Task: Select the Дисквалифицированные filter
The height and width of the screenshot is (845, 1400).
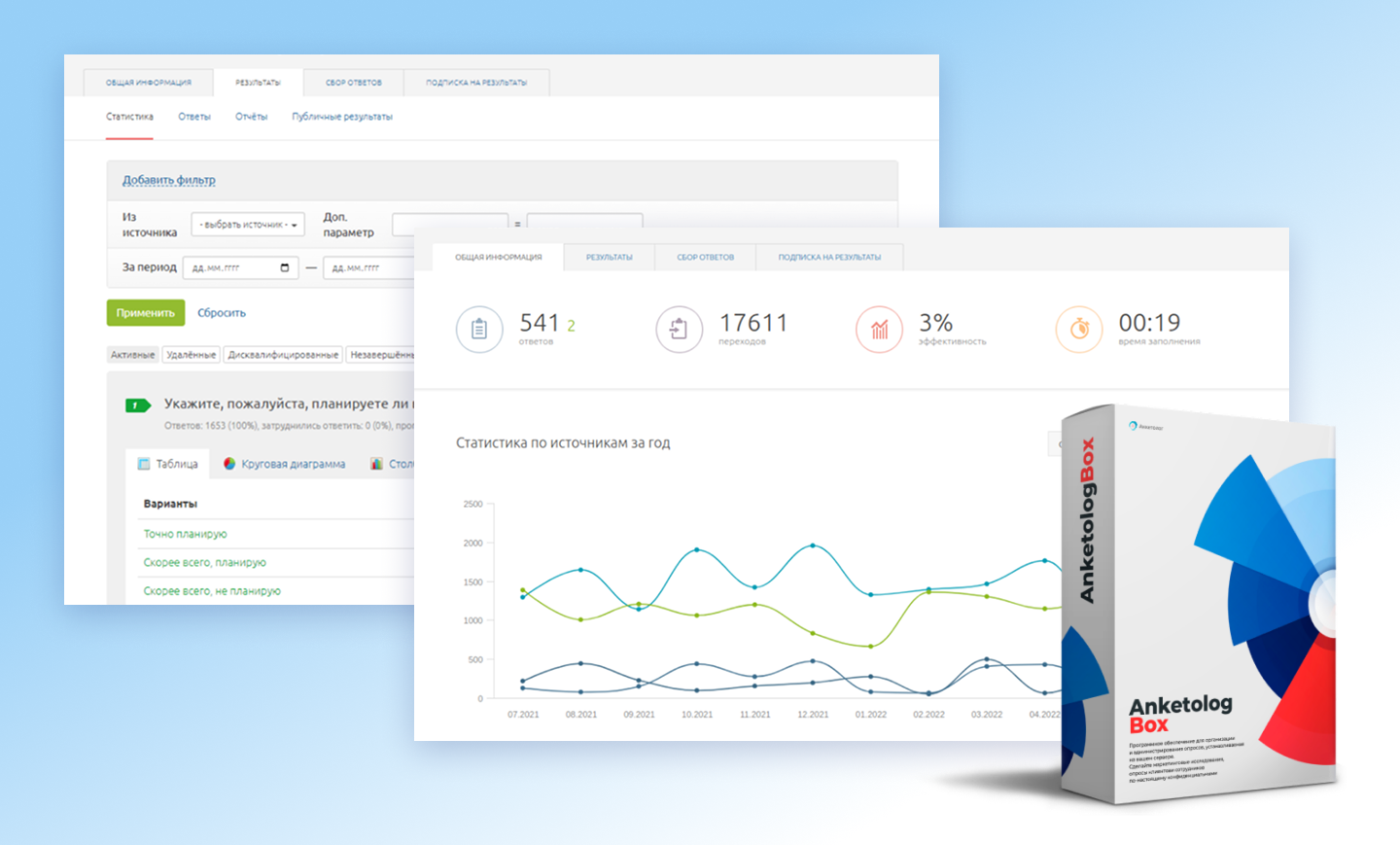Action: point(283,355)
